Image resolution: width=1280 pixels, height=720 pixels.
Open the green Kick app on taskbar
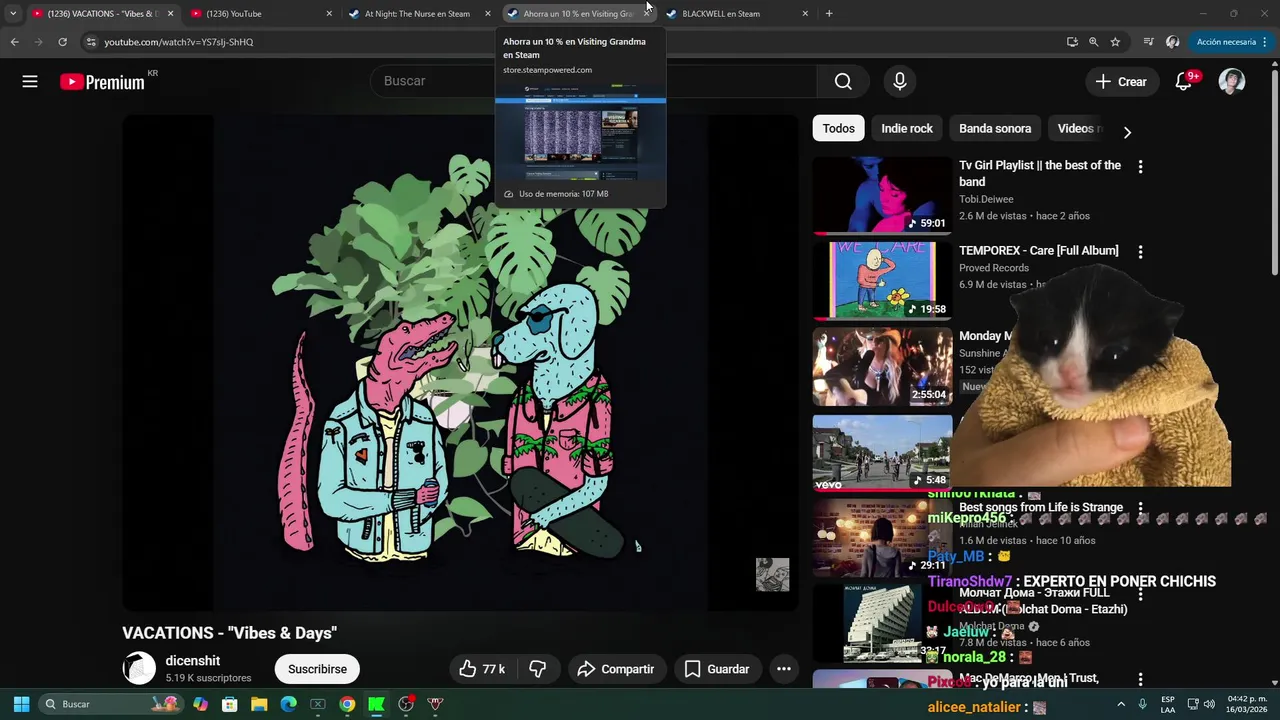click(376, 704)
